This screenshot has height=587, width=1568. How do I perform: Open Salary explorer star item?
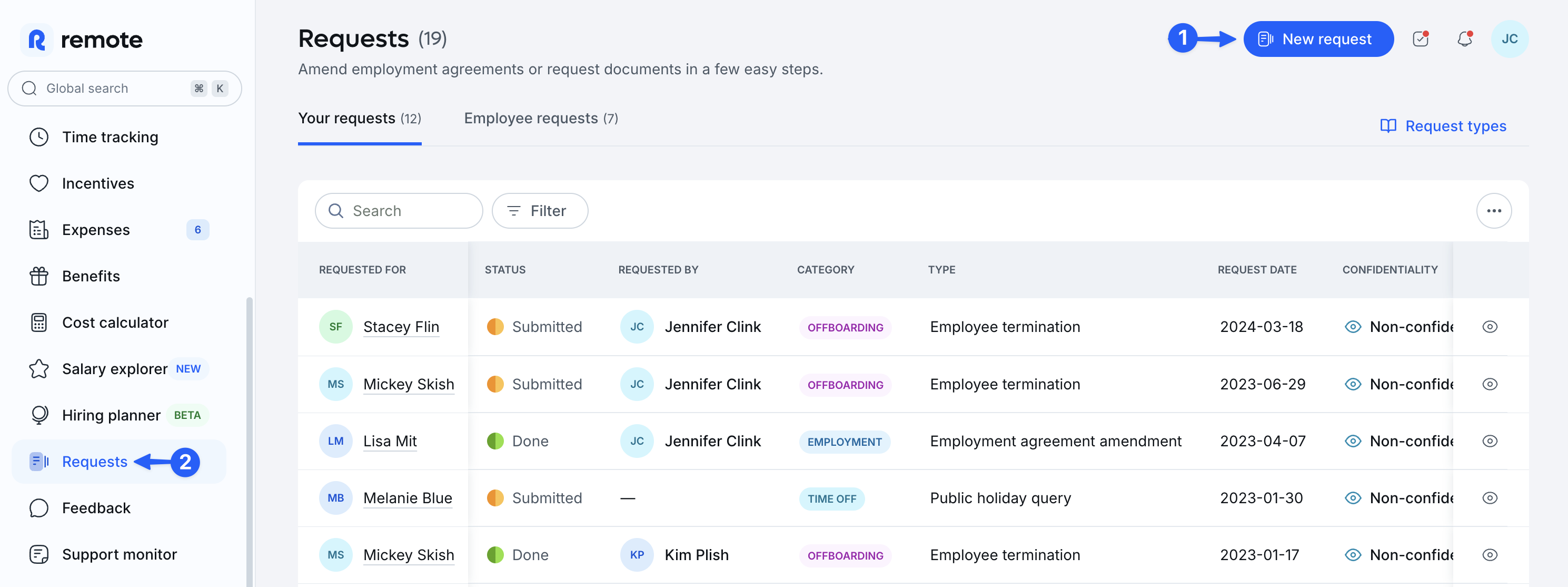[x=114, y=368]
